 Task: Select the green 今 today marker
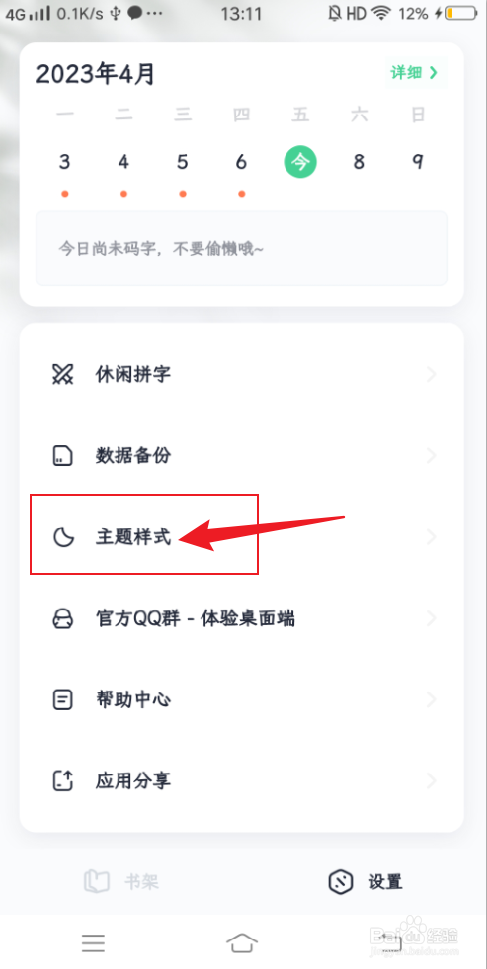[300, 162]
